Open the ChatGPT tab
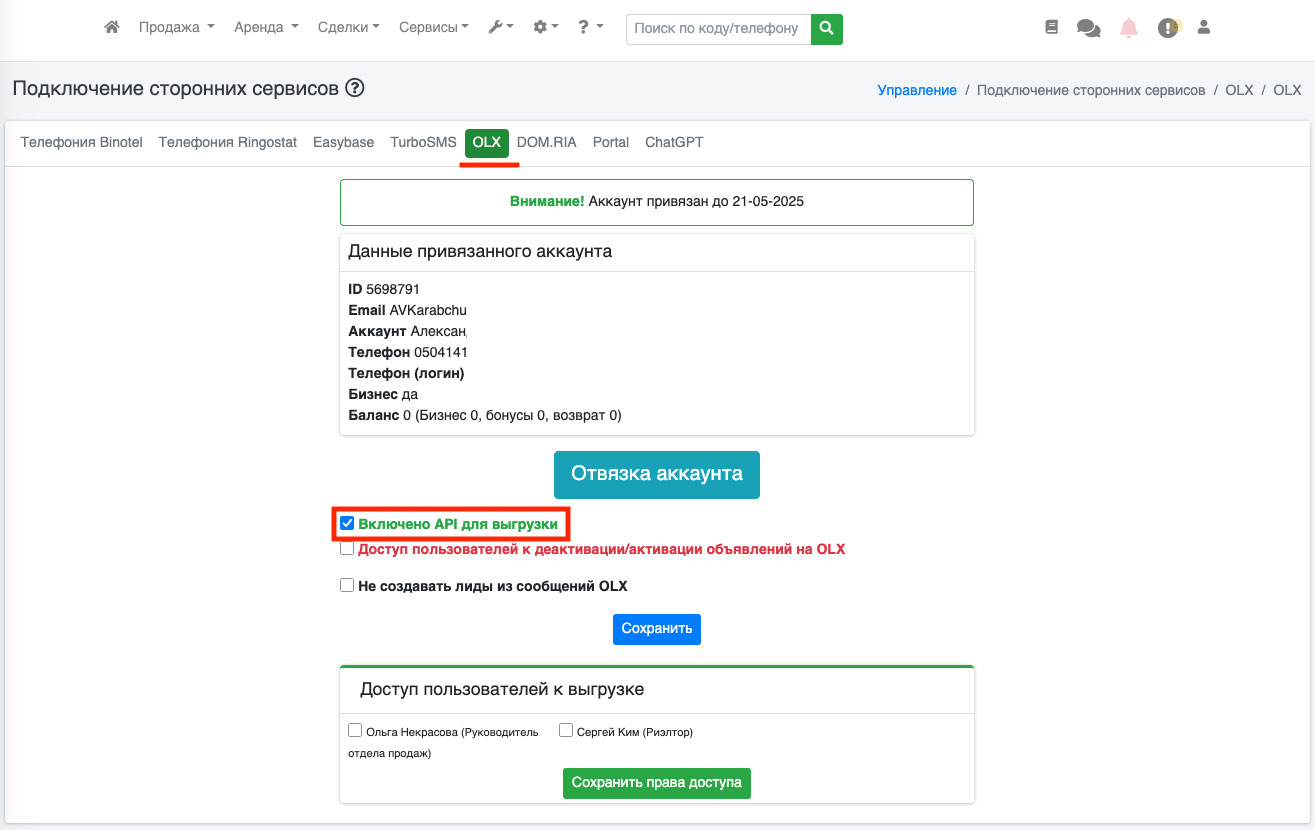 (674, 142)
